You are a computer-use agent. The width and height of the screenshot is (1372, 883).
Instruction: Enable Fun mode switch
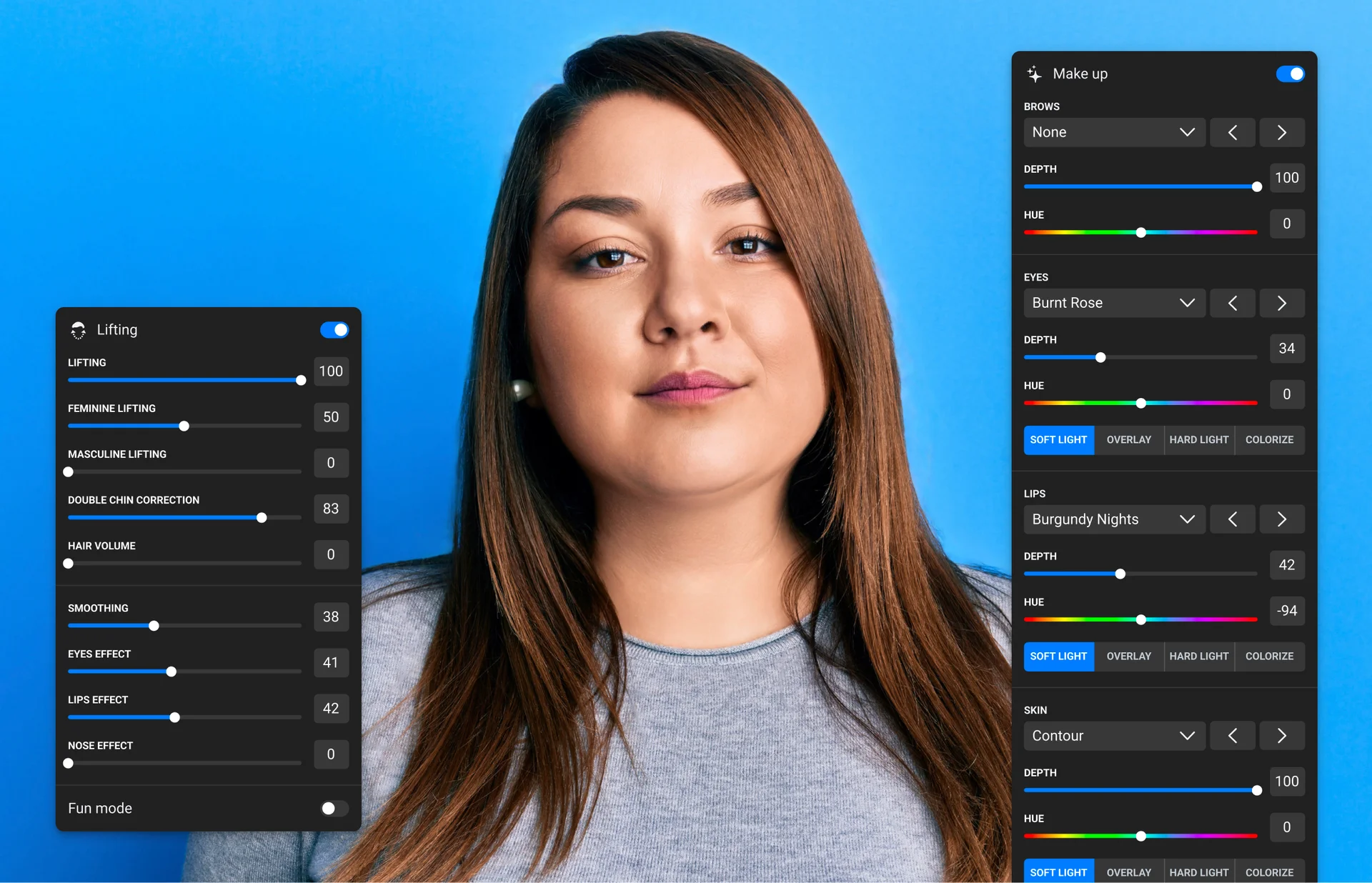pyautogui.click(x=334, y=808)
